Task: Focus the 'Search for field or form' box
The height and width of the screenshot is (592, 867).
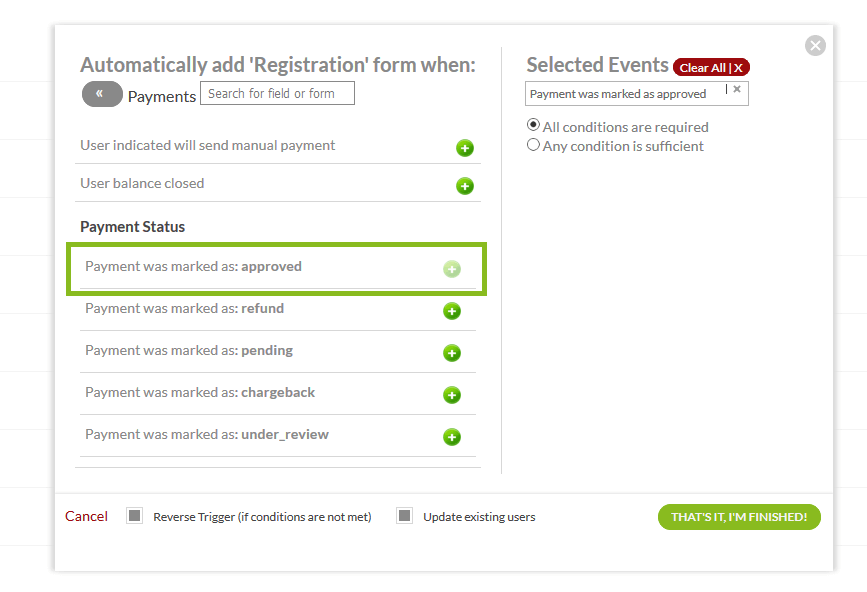Action: tap(277, 93)
